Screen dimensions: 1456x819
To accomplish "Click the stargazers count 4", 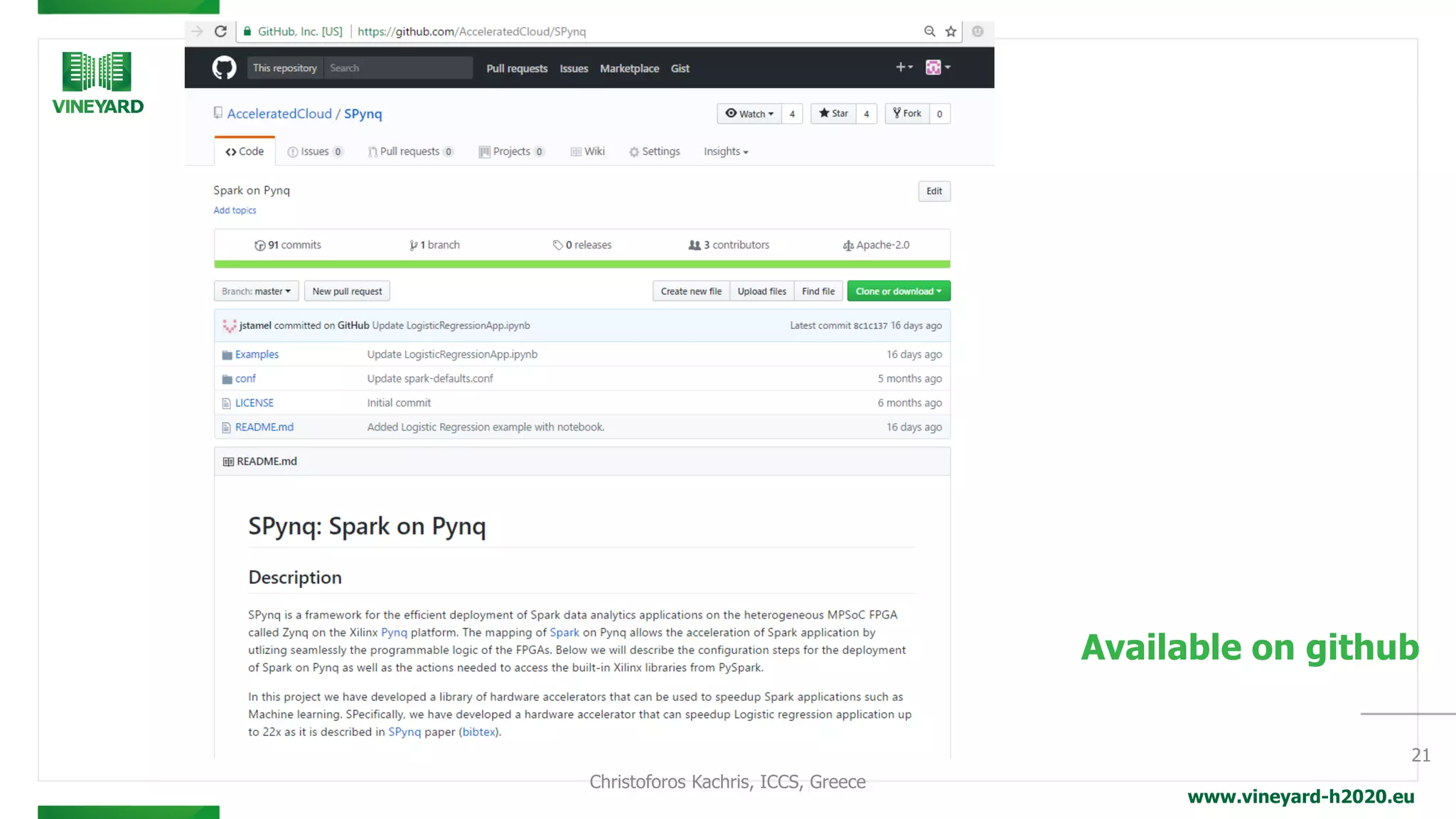I will pos(867,114).
